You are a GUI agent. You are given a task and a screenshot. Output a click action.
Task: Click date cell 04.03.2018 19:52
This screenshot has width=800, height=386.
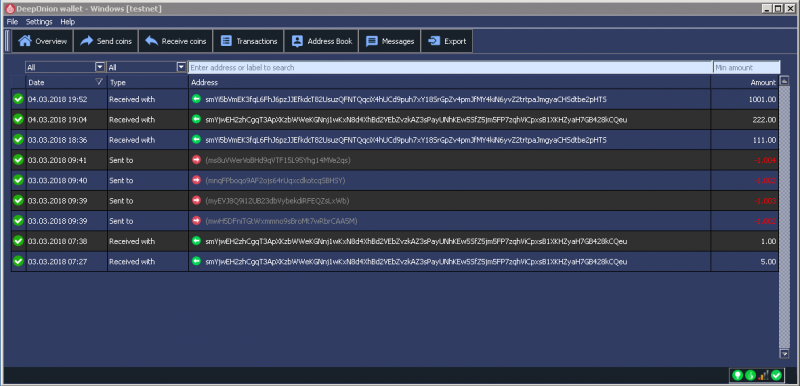click(66, 99)
